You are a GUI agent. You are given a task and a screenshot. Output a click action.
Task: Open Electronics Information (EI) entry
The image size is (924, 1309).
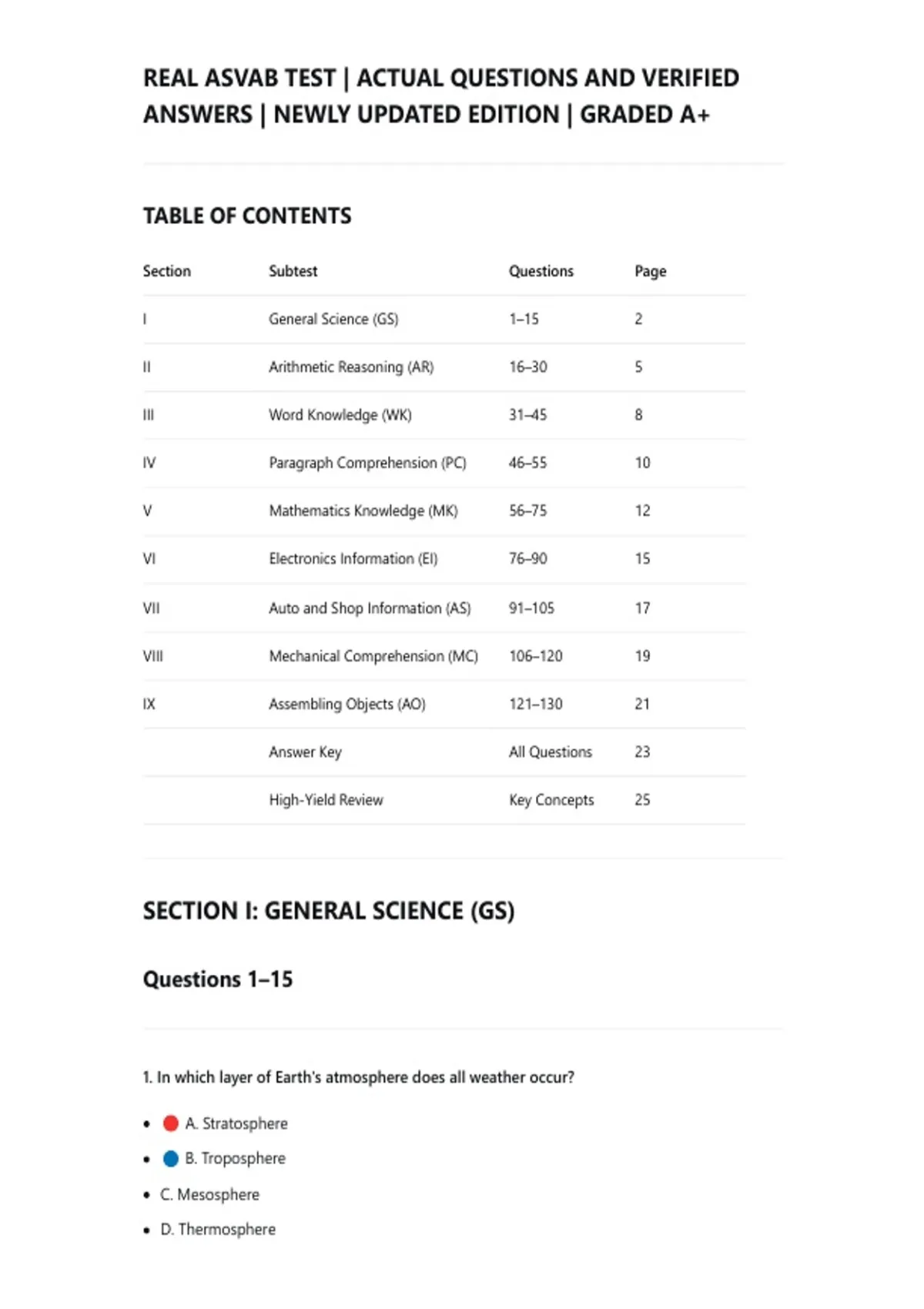353,559
